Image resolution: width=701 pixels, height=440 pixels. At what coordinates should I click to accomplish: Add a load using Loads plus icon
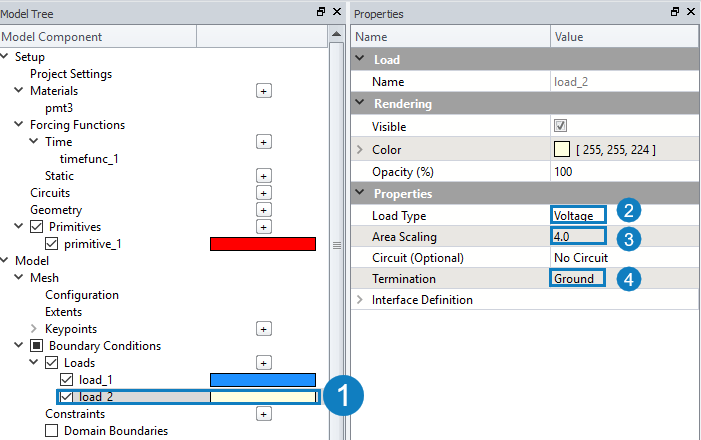263,363
